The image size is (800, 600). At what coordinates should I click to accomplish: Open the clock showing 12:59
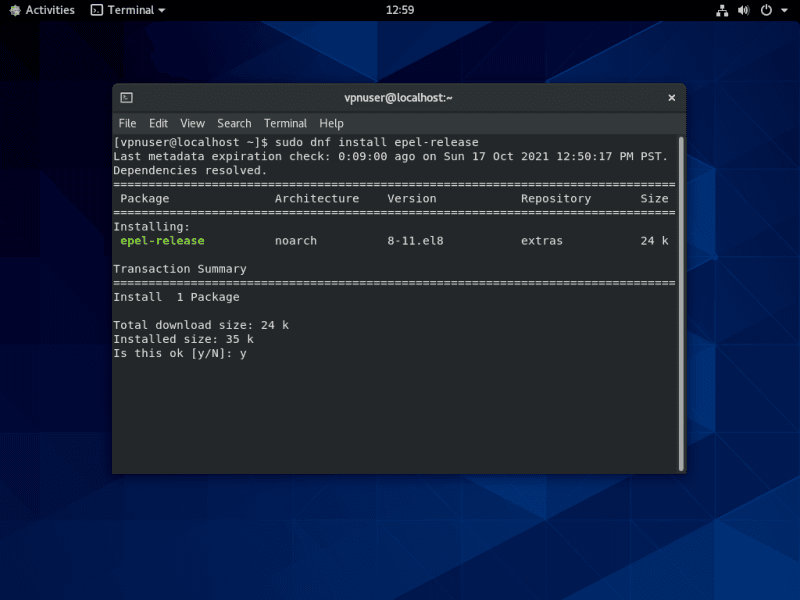pyautogui.click(x=399, y=10)
